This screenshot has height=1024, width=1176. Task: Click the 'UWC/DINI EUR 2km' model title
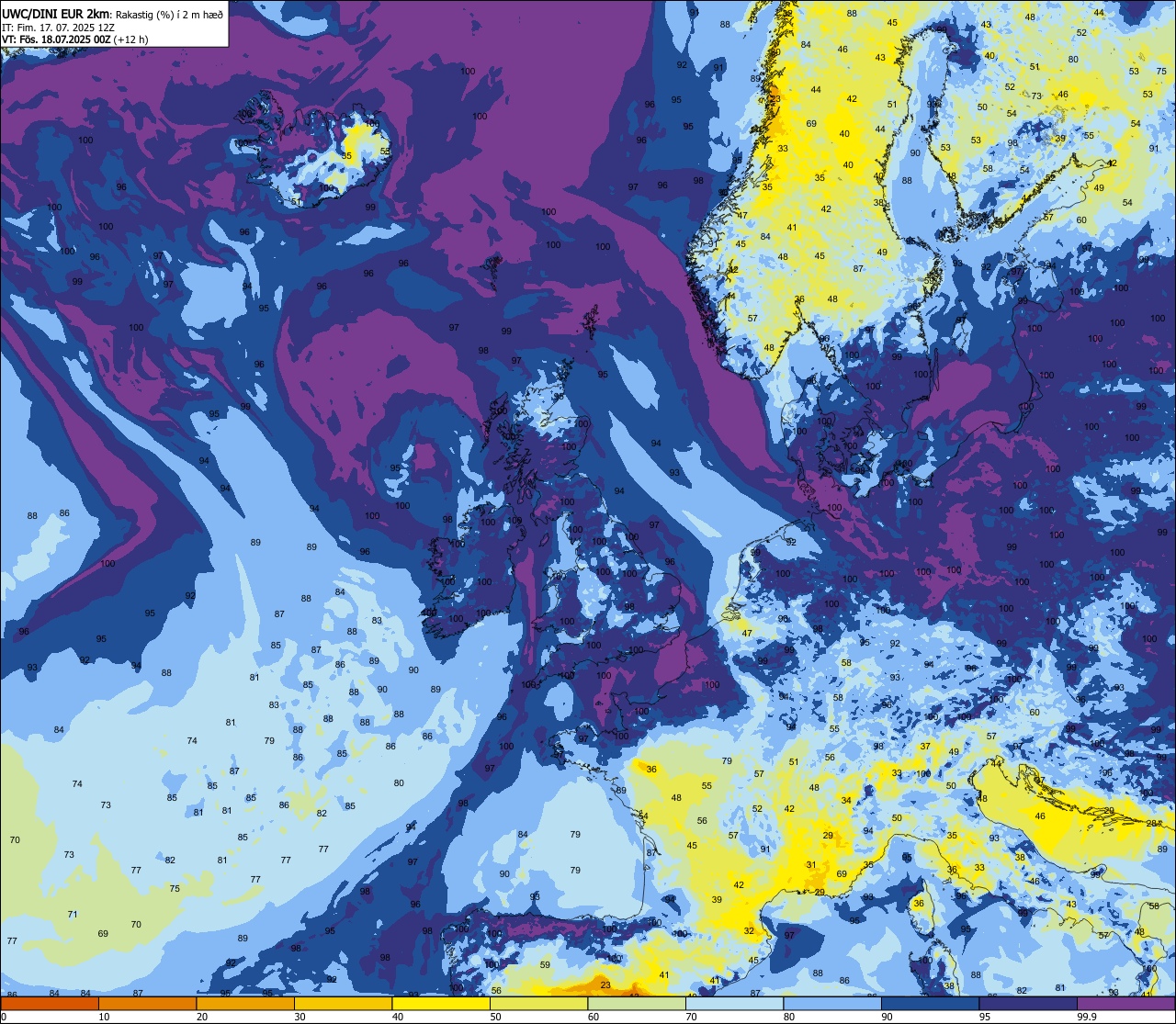pyautogui.click(x=56, y=13)
